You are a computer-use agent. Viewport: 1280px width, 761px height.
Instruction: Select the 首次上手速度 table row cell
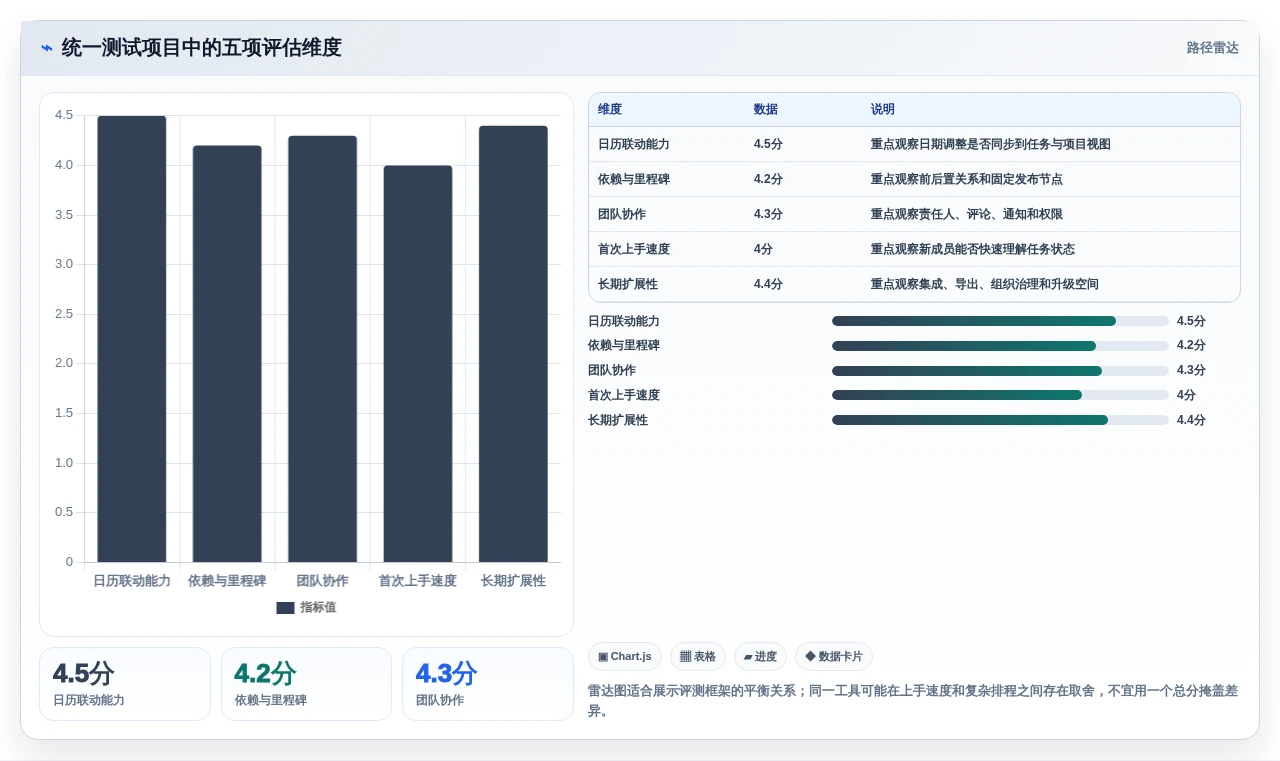point(634,250)
